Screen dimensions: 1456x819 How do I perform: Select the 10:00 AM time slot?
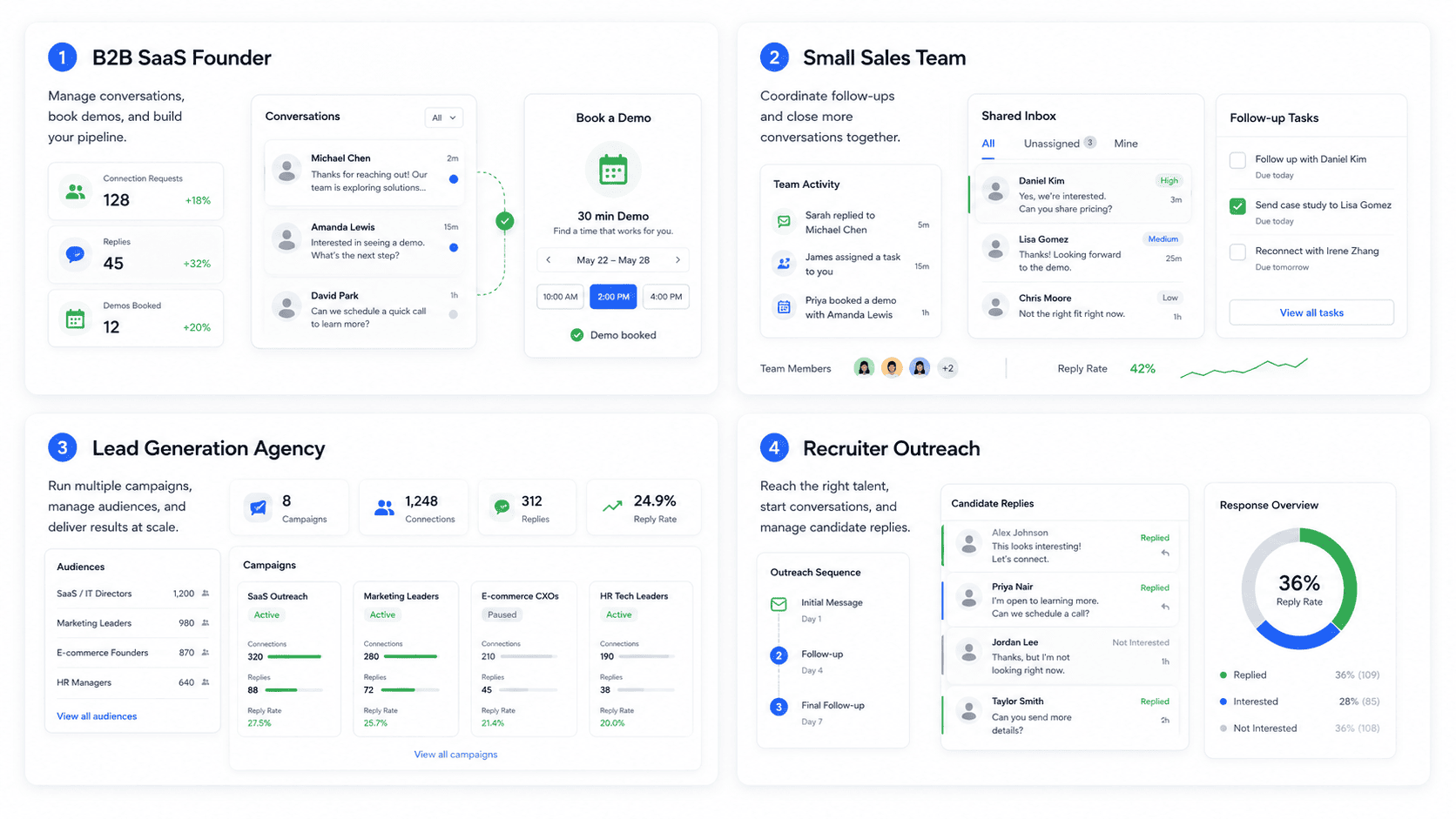560,297
